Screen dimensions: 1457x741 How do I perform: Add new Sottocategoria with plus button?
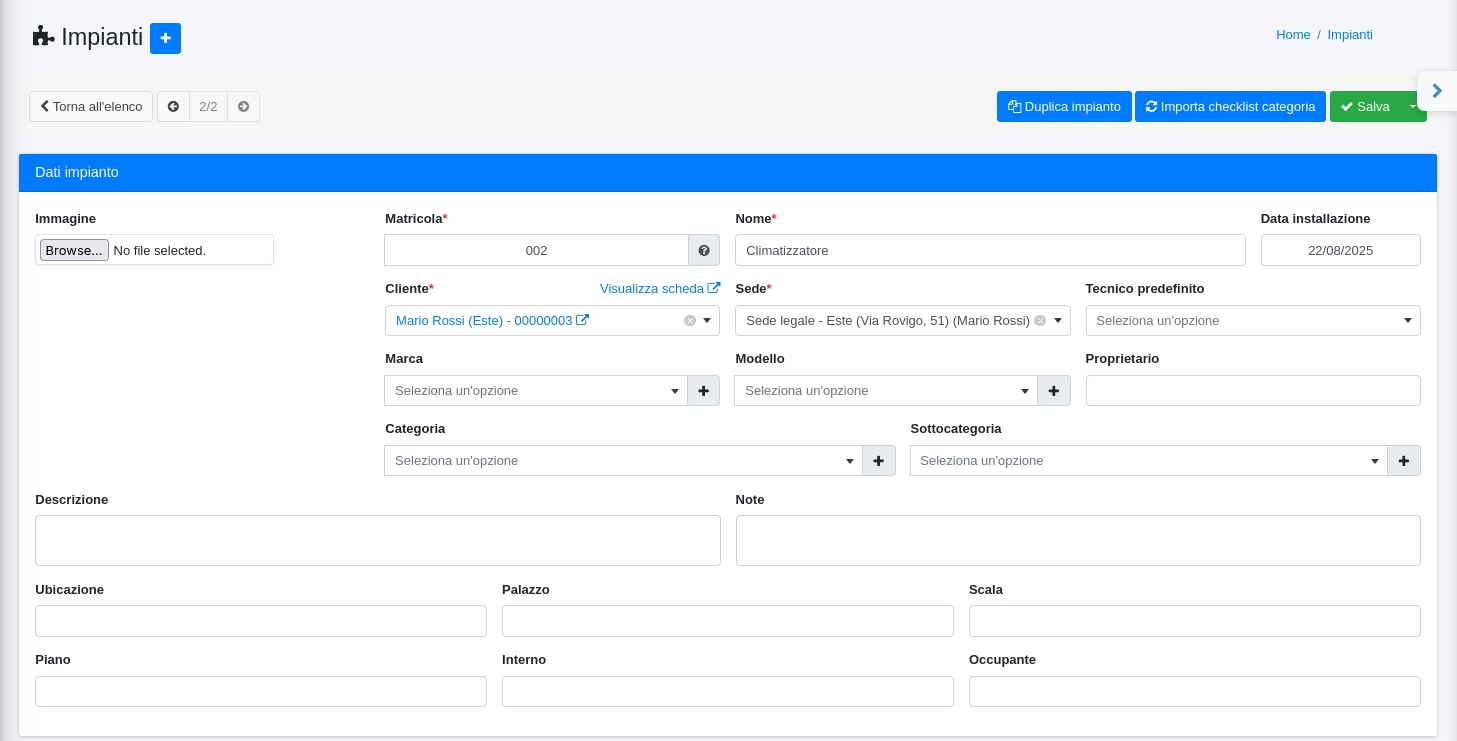pyautogui.click(x=1404, y=461)
